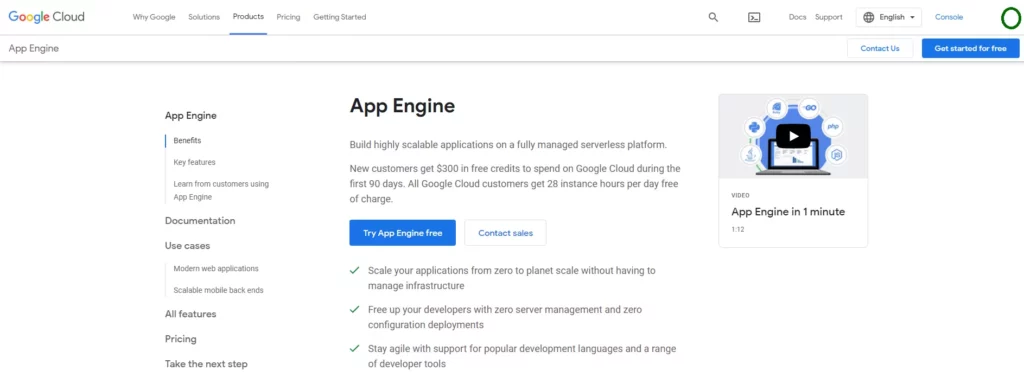Click the Google Cloud logo

pos(46,17)
